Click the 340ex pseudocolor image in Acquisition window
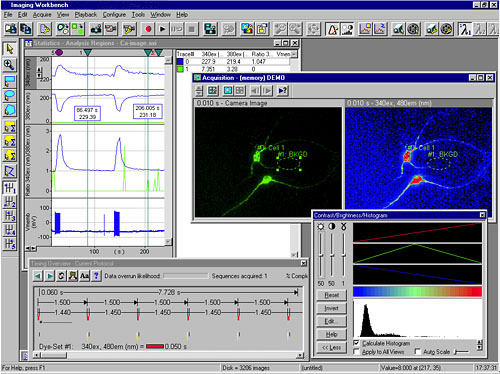The width and height of the screenshot is (500, 374). 419,158
